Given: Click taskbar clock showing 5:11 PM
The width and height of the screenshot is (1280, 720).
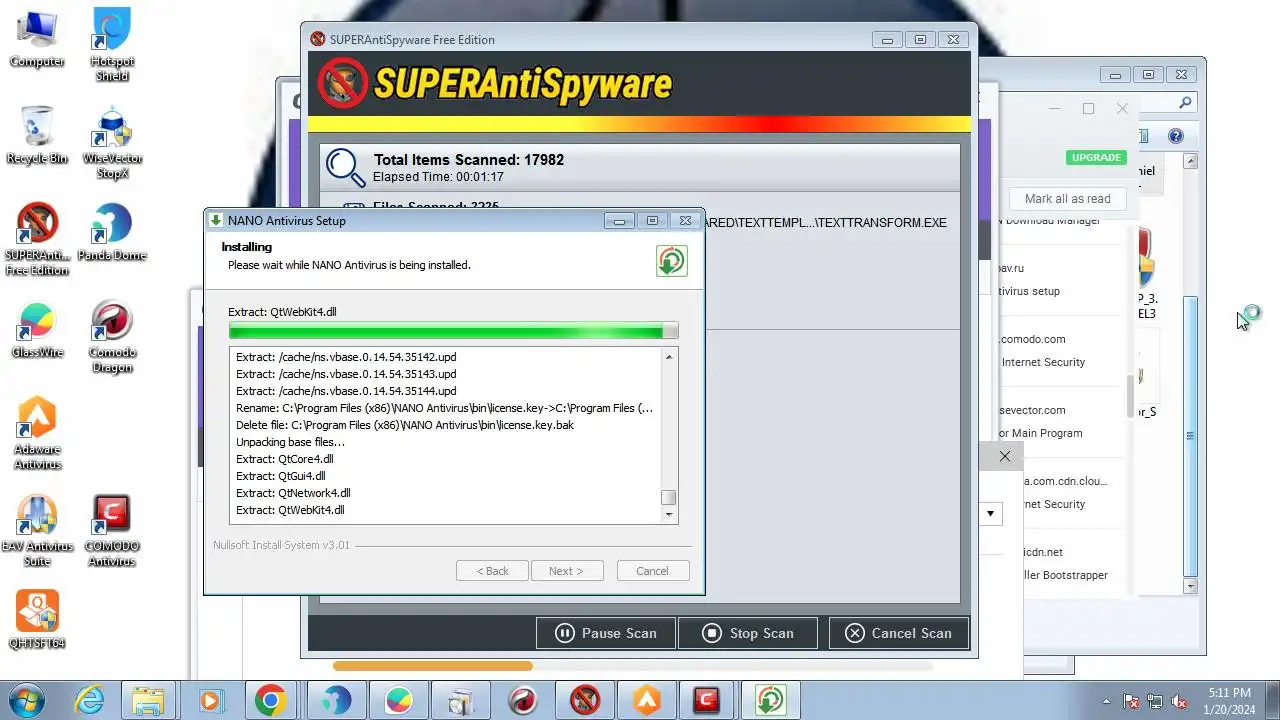Looking at the screenshot, I should click(x=1229, y=701).
